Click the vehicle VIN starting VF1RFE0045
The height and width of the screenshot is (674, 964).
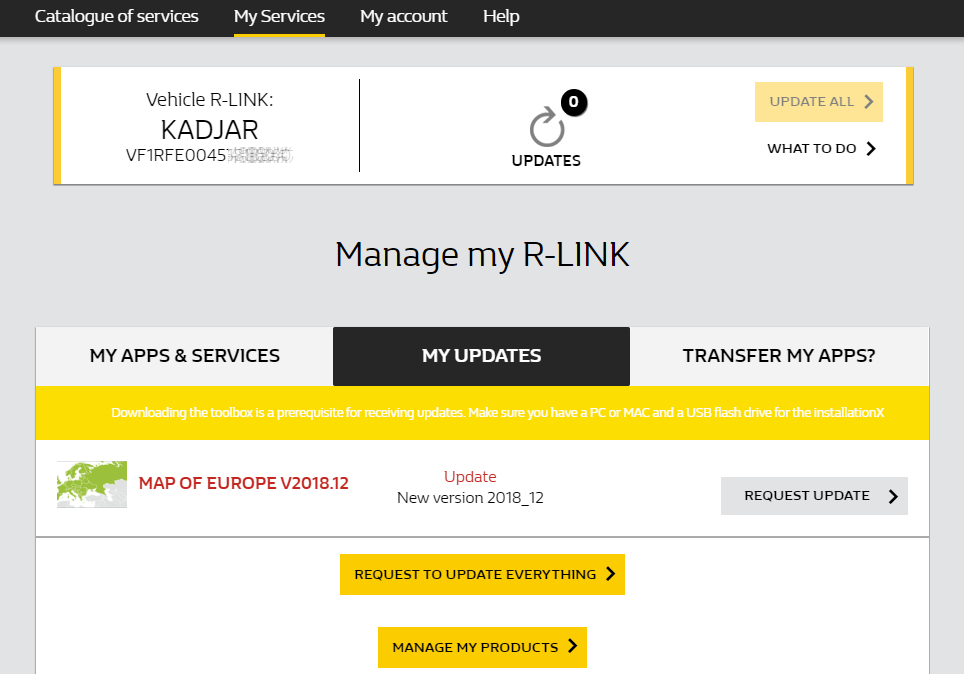click(210, 155)
